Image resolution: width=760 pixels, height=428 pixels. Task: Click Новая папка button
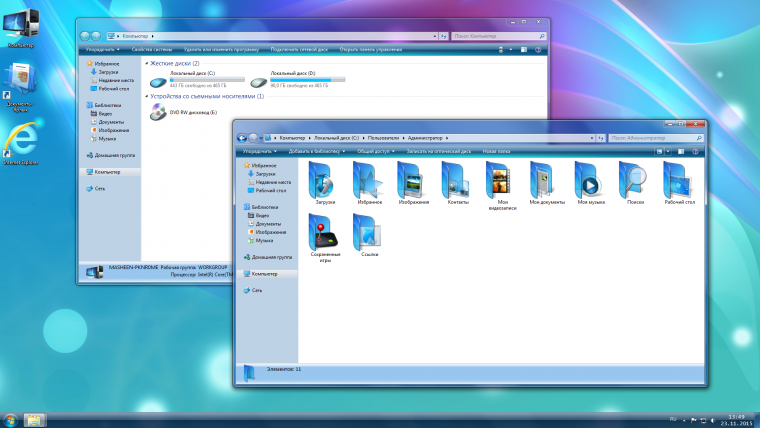pos(497,152)
